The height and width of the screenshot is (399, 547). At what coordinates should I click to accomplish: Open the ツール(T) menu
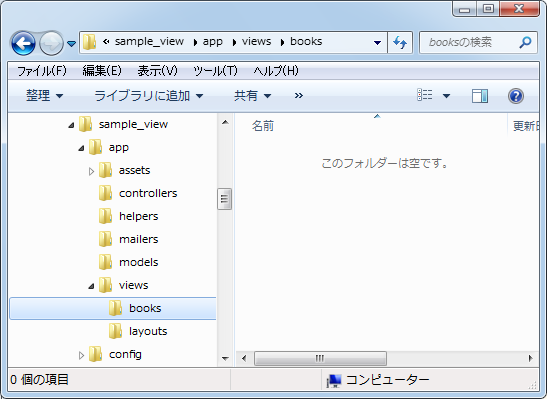pyautogui.click(x=215, y=71)
